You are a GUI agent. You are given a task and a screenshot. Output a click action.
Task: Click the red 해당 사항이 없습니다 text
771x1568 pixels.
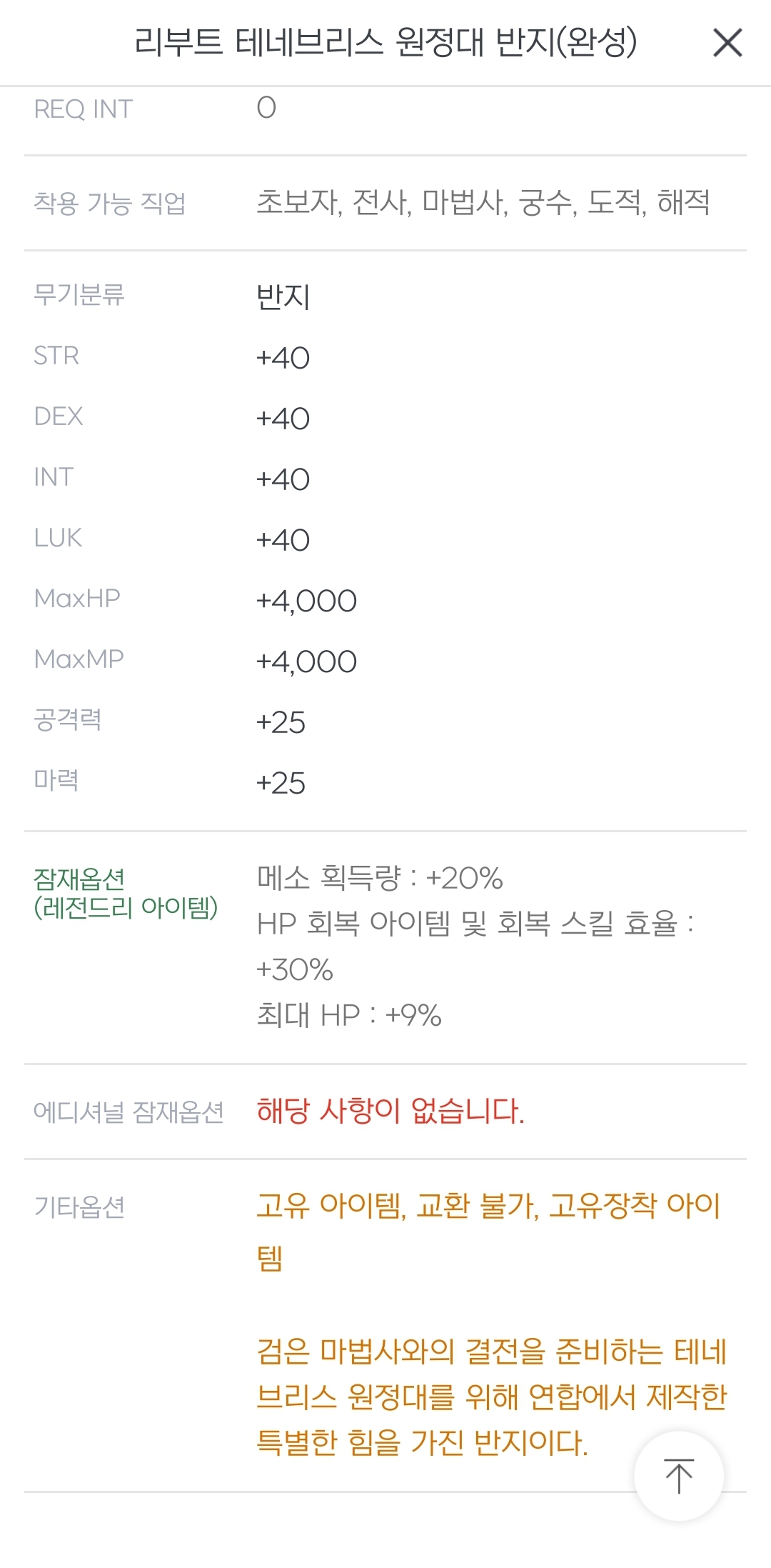click(390, 1112)
